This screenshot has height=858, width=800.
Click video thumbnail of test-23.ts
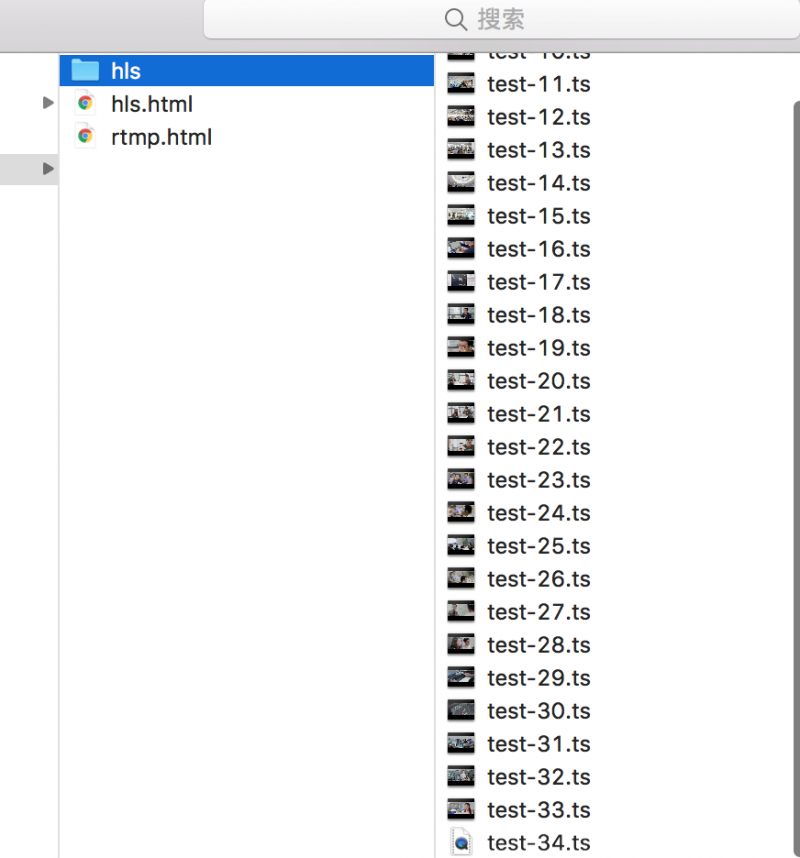(461, 479)
